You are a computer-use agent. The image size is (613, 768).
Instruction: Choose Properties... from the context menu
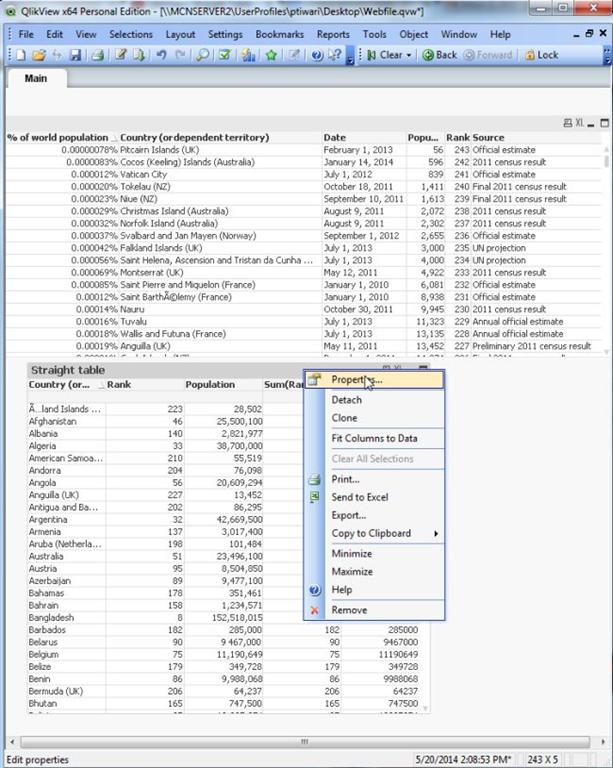[374, 380]
